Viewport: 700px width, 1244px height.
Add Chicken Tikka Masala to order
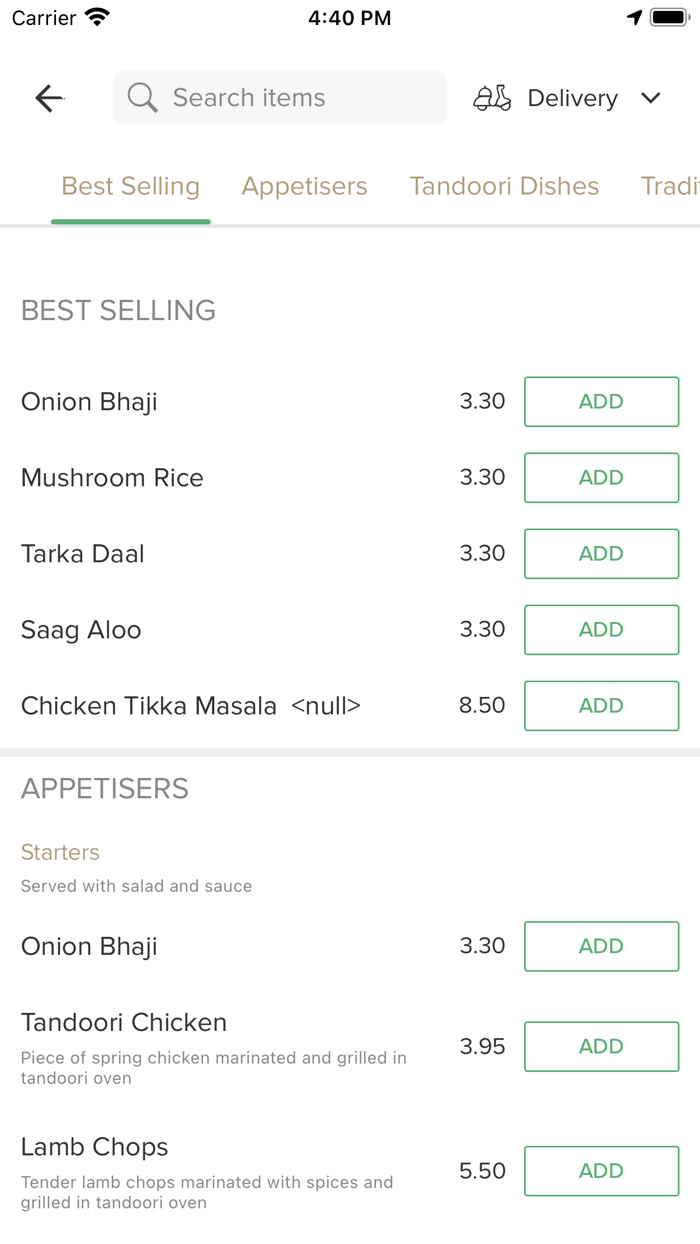[x=601, y=706]
